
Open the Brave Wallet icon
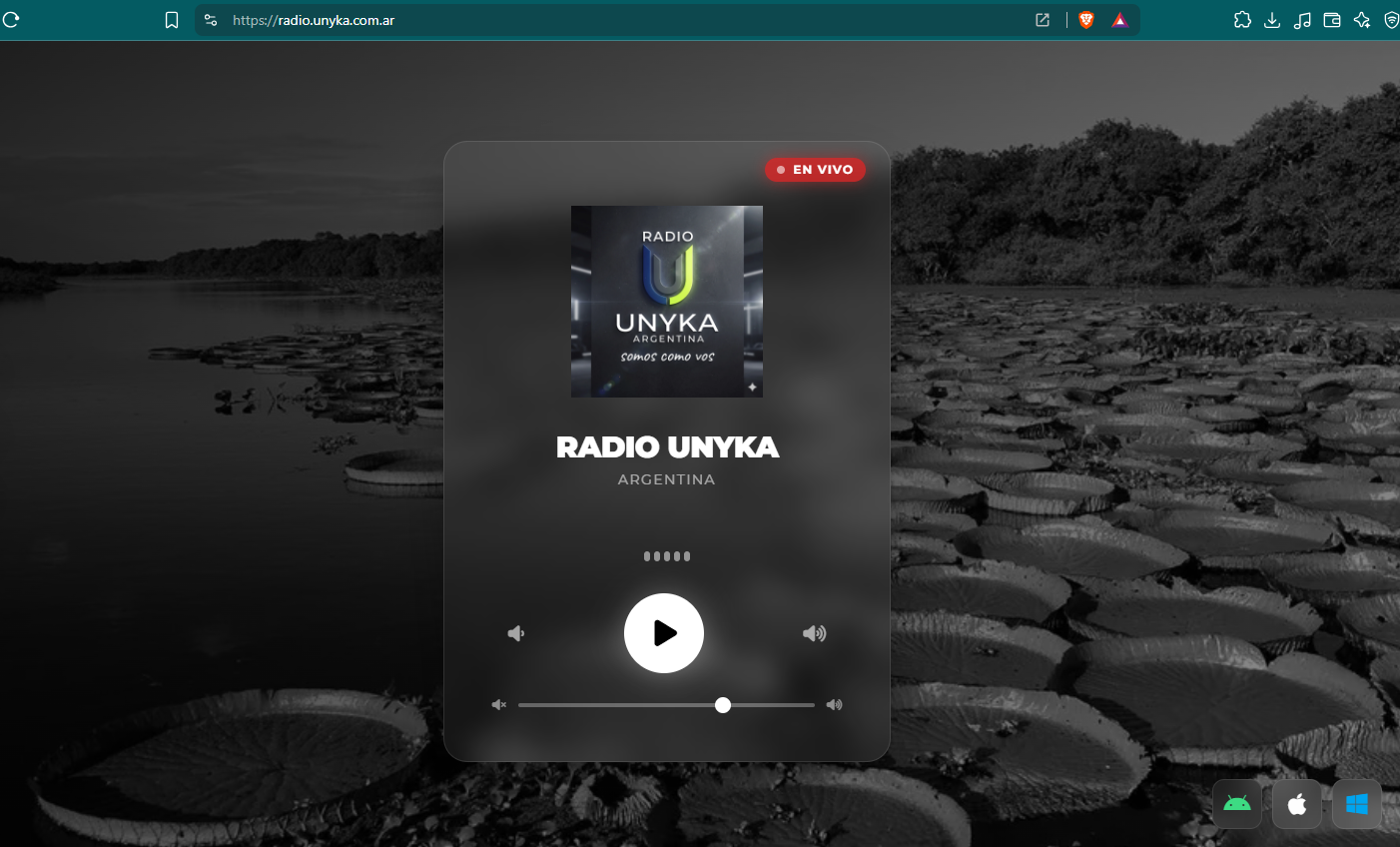(1332, 20)
